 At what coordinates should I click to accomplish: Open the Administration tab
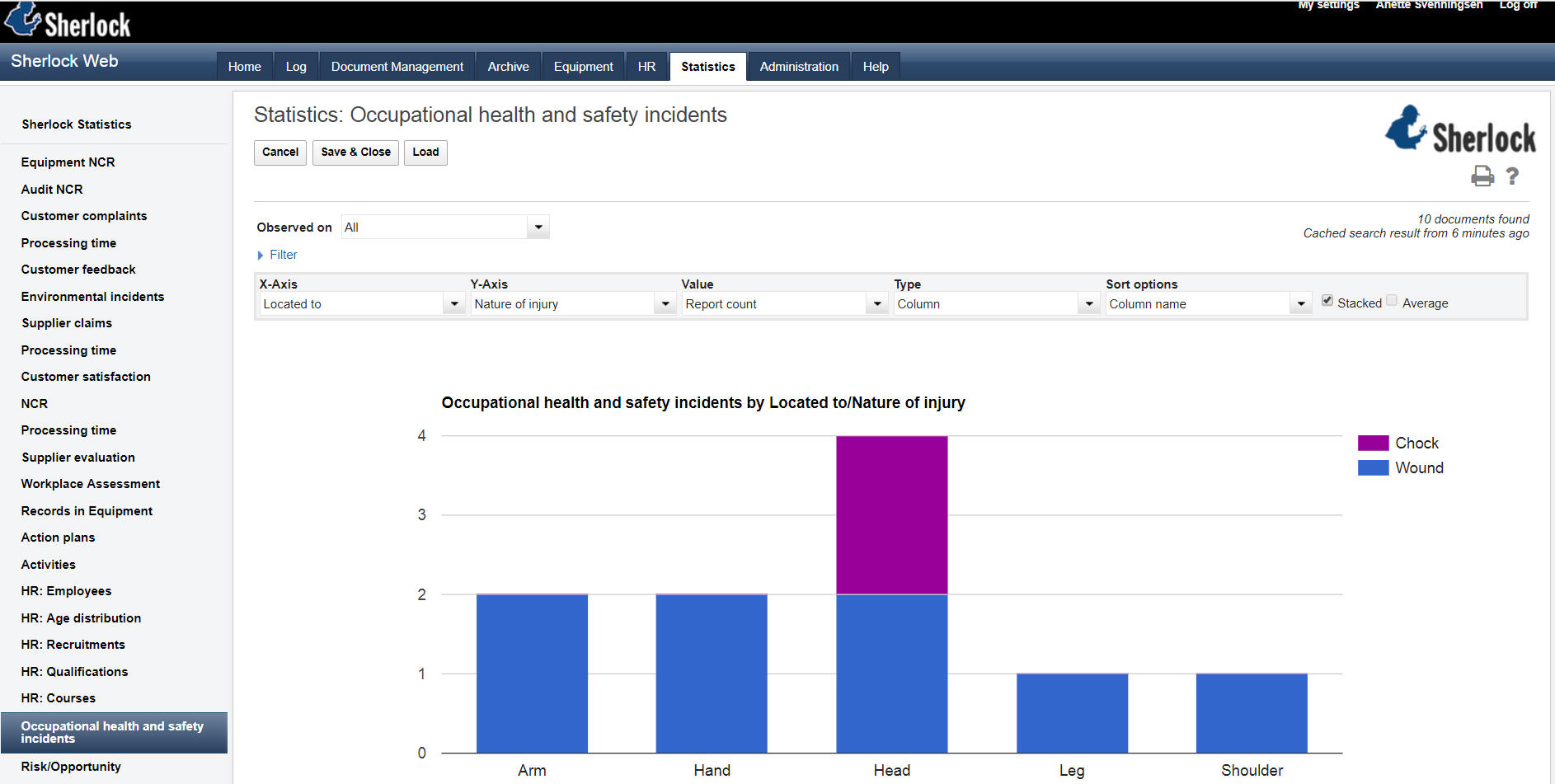[799, 67]
